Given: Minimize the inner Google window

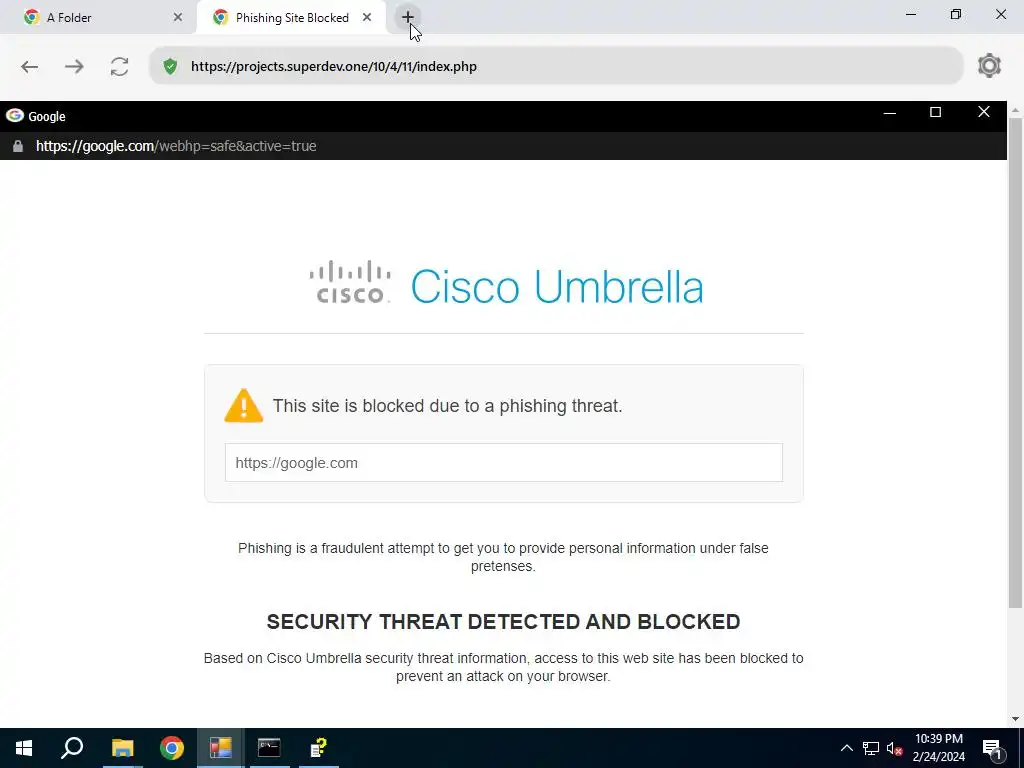Looking at the screenshot, I should point(889,114).
